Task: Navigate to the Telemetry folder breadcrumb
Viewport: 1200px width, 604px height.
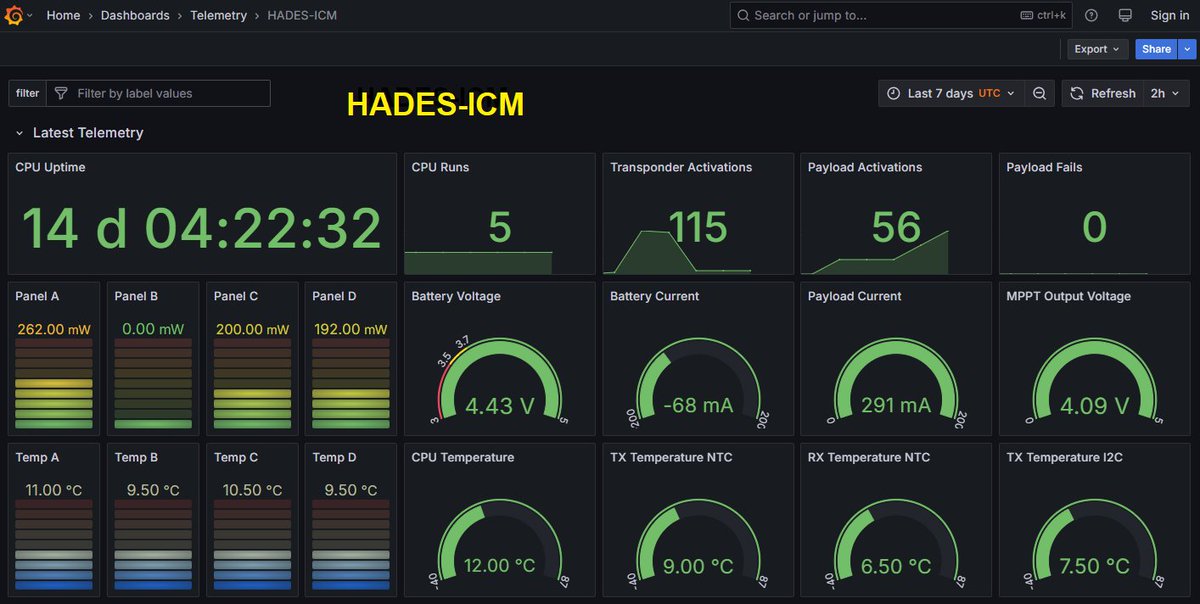Action: tap(218, 15)
